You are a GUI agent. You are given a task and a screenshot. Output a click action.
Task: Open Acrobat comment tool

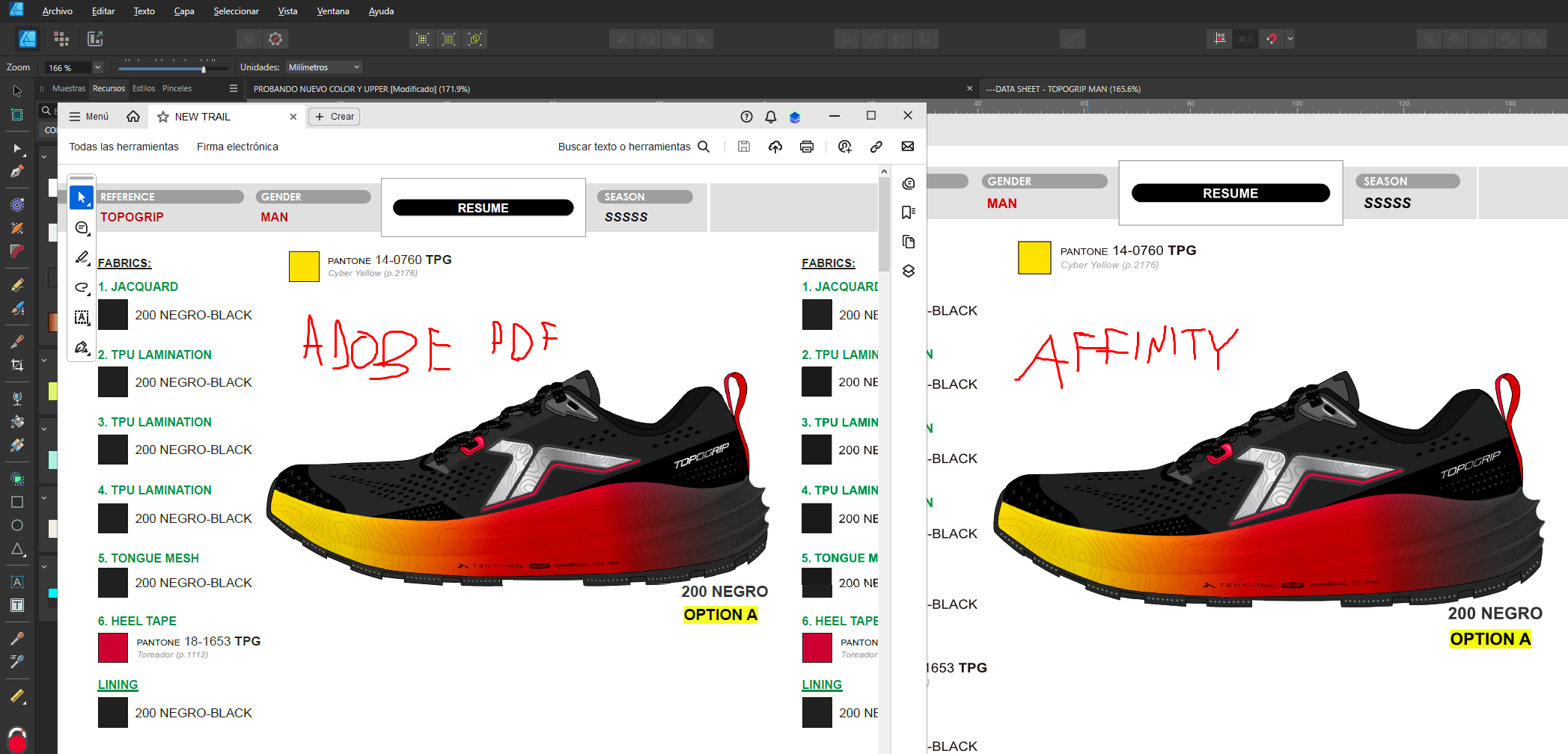click(82, 227)
